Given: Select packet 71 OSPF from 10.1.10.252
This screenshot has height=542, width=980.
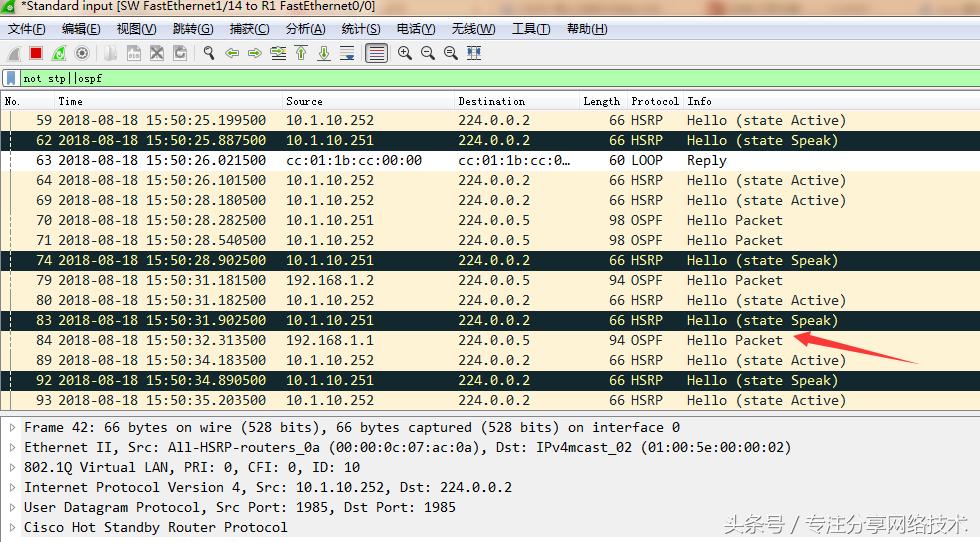Looking at the screenshot, I should pos(491,240).
